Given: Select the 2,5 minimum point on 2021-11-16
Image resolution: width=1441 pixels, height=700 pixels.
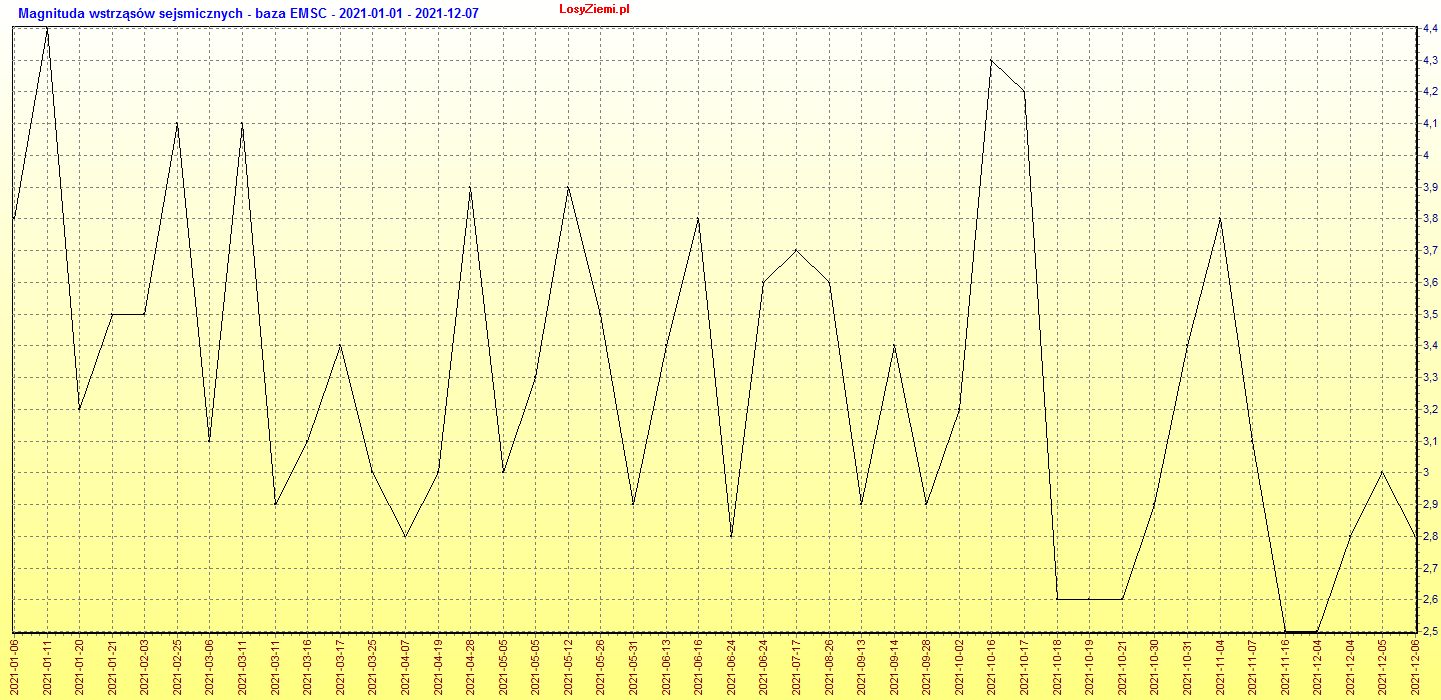Looking at the screenshot, I should (x=1284, y=631).
